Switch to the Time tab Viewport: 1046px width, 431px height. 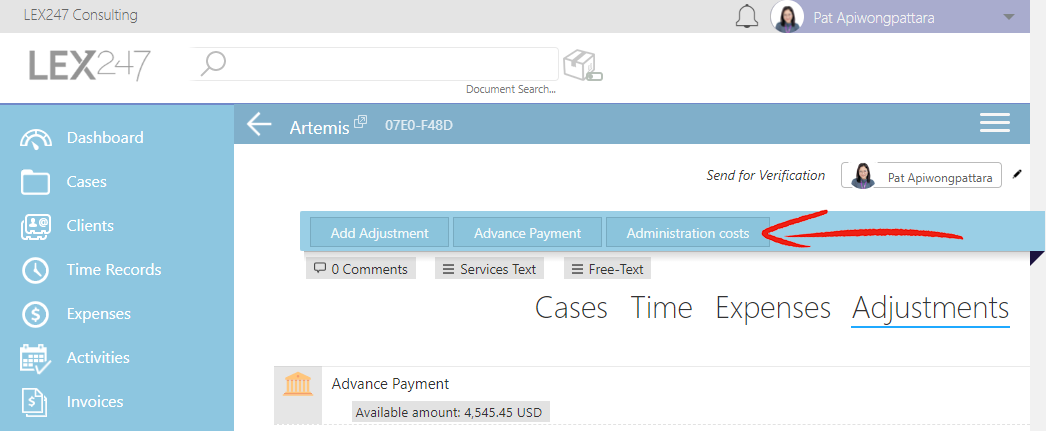point(662,308)
